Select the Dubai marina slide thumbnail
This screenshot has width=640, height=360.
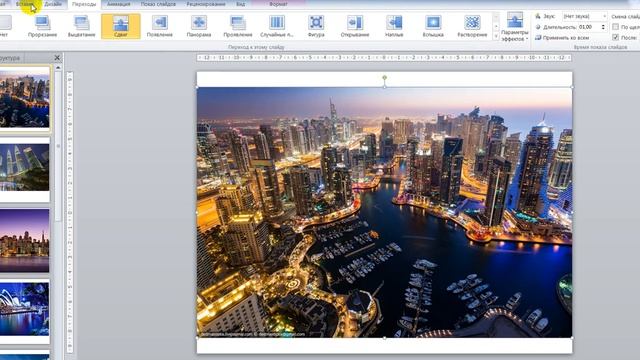(x=24, y=98)
